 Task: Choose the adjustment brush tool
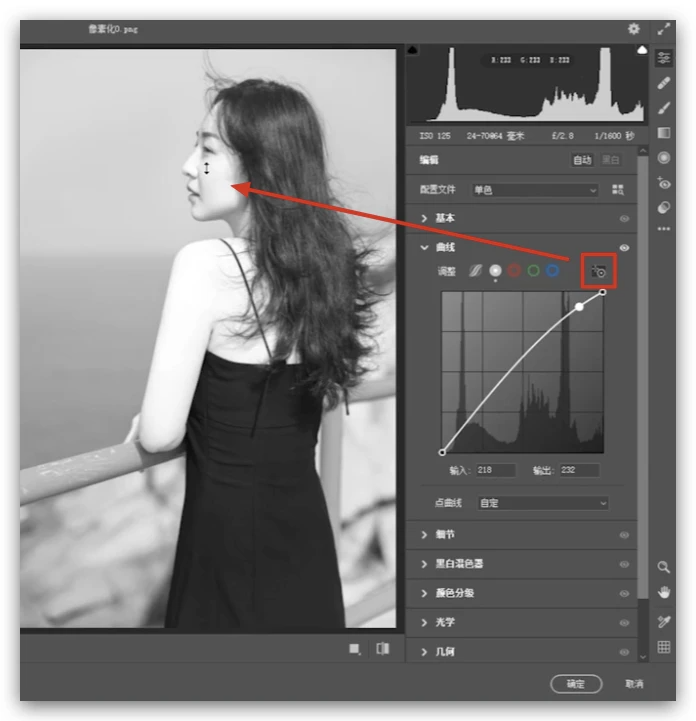(664, 108)
